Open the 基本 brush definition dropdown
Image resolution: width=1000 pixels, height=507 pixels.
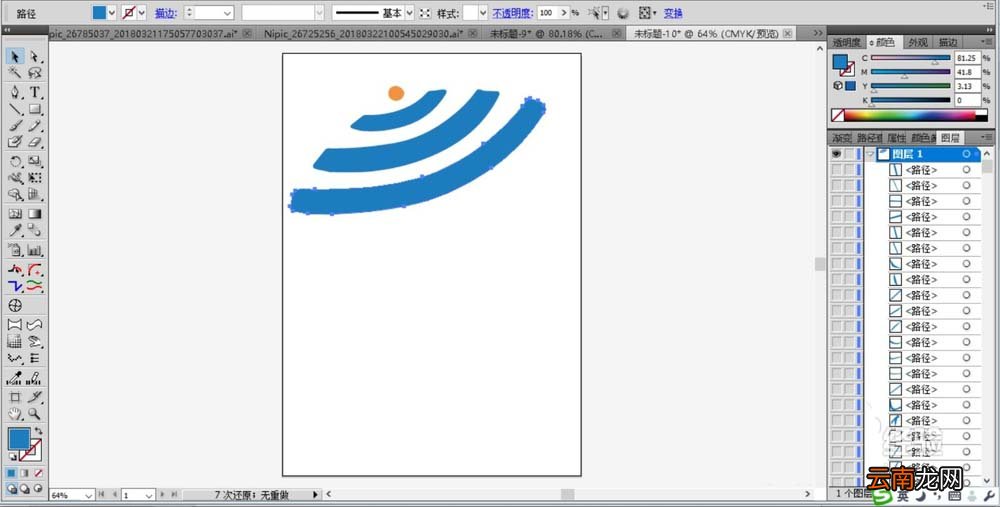tap(409, 13)
